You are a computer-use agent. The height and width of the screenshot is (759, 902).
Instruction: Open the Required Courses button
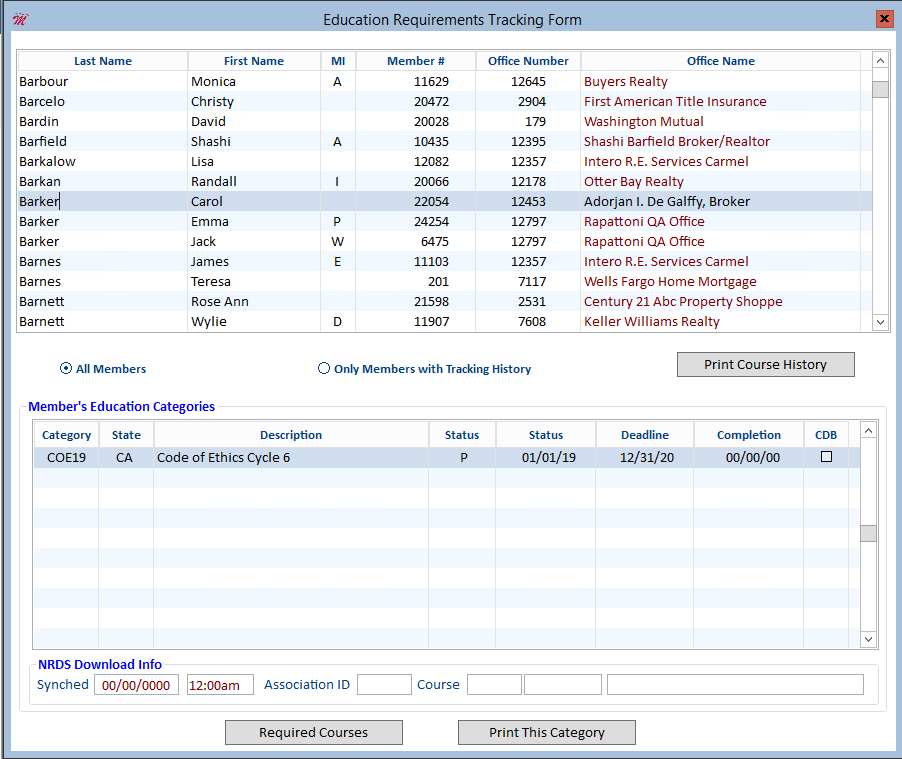point(314,733)
